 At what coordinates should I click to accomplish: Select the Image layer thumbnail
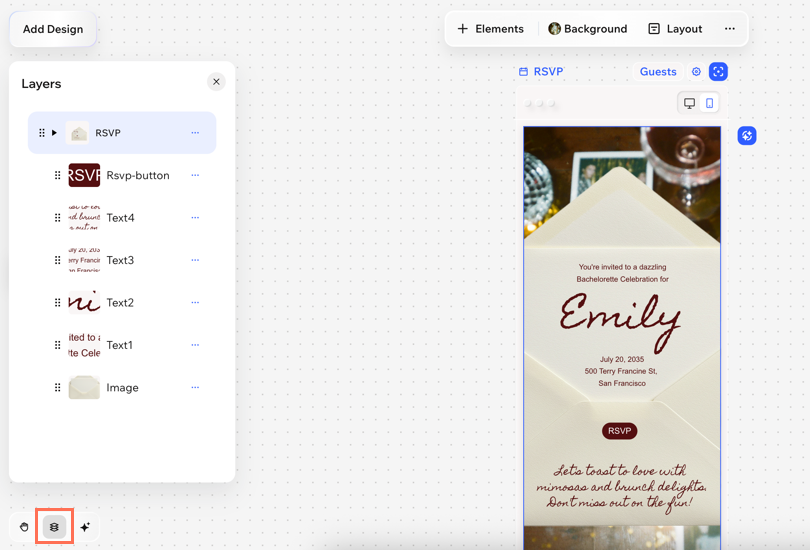[84, 387]
